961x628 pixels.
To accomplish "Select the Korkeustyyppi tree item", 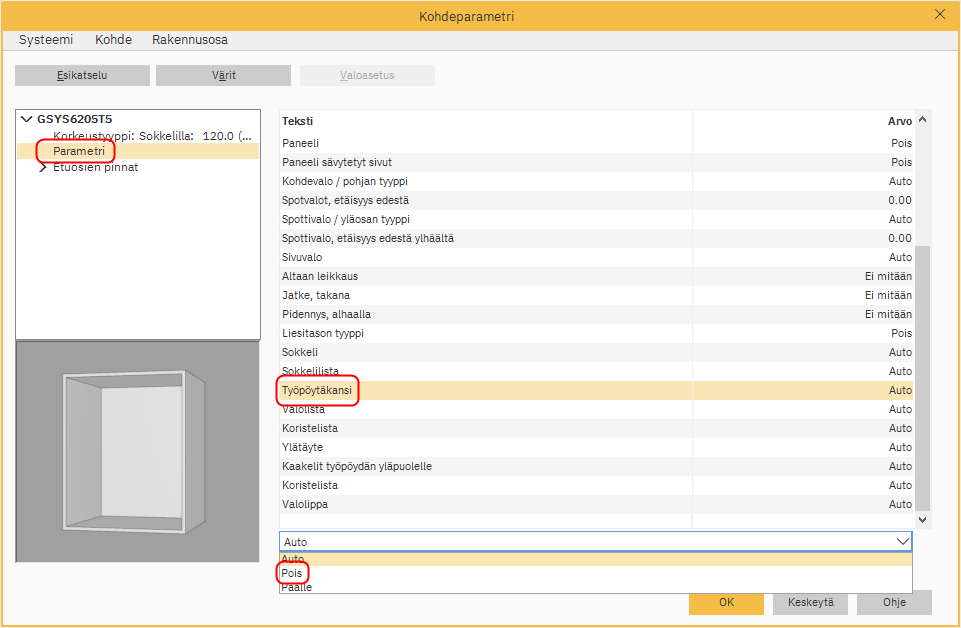I will tap(152, 135).
